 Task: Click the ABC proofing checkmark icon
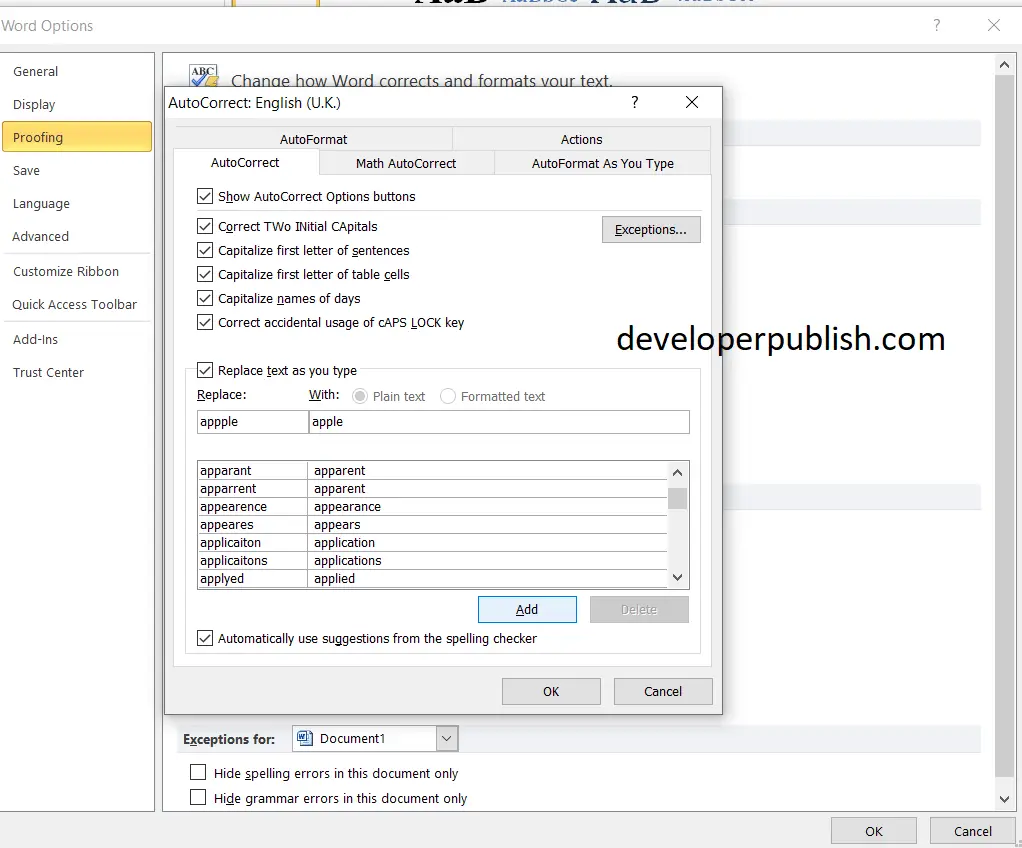[x=203, y=76]
